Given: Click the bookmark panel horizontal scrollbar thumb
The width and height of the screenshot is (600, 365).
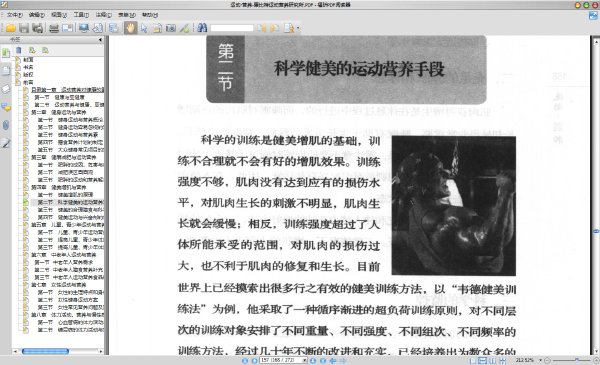Looking at the screenshot, I should 45,351.
